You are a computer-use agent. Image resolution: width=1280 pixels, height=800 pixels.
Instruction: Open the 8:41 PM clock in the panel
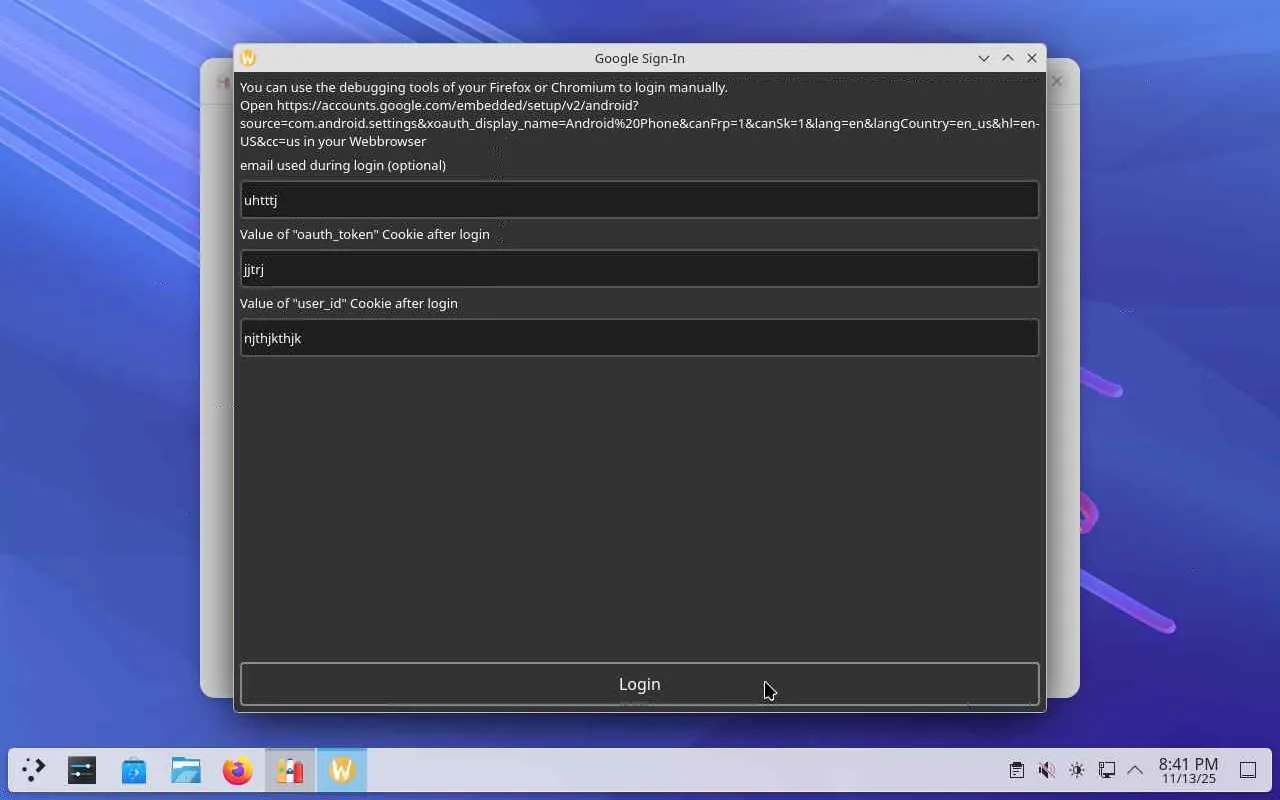(1189, 770)
